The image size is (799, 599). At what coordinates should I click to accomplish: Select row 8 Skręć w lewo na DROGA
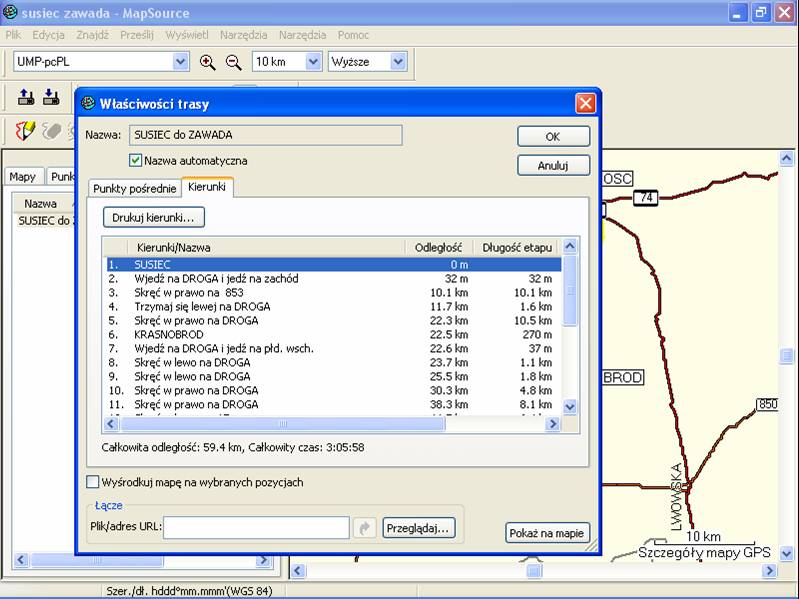[333, 363]
